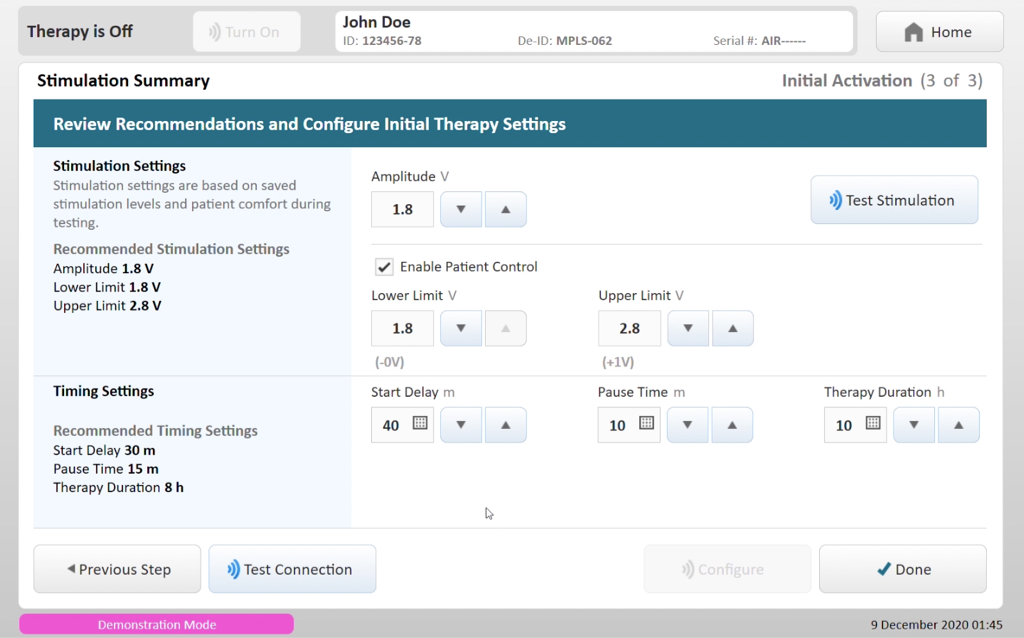The image size is (1024, 638).
Task: Open keypad icon in Start Delay field
Action: coord(420,423)
